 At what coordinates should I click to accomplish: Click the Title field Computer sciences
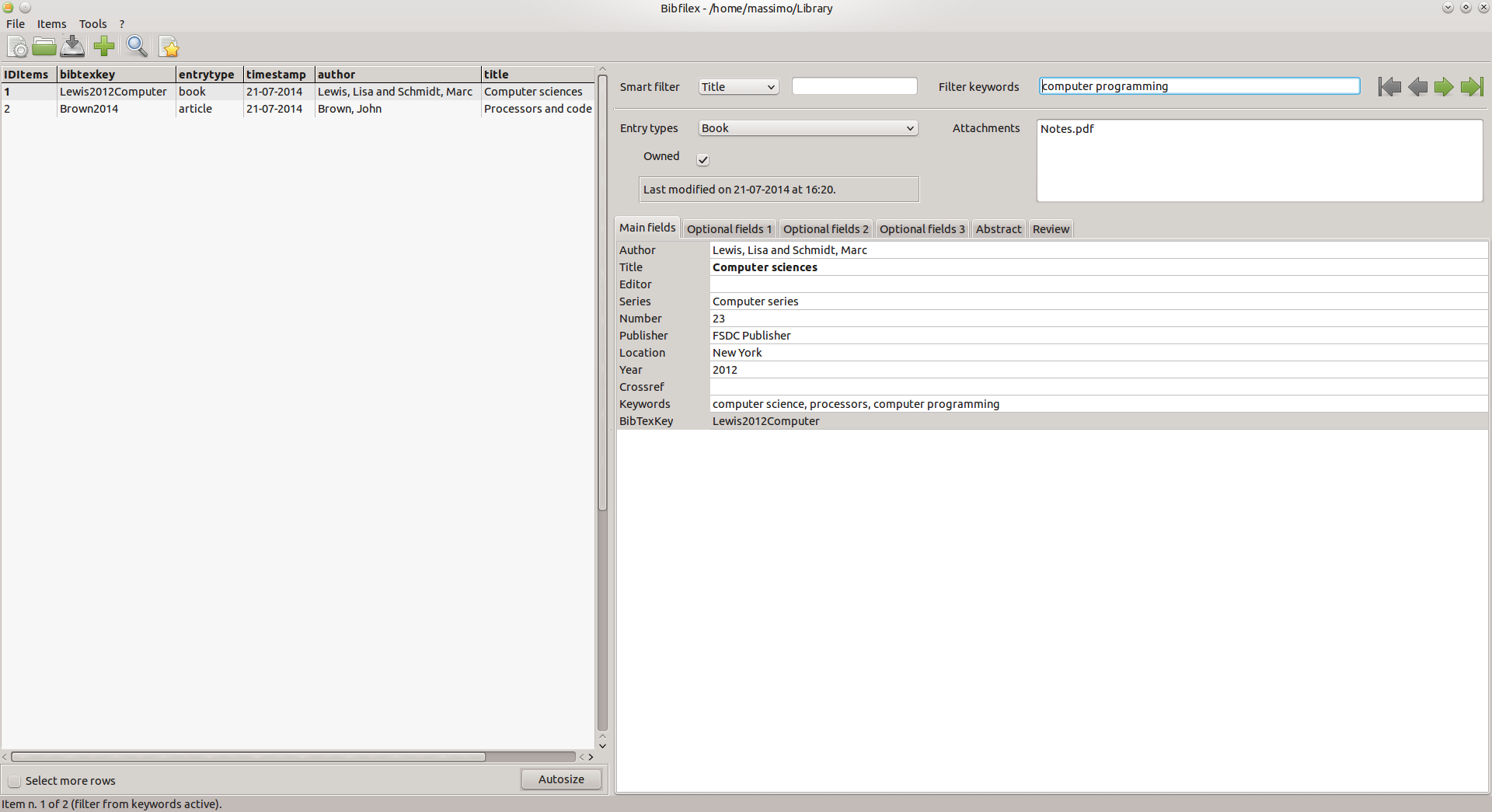pos(1099,267)
